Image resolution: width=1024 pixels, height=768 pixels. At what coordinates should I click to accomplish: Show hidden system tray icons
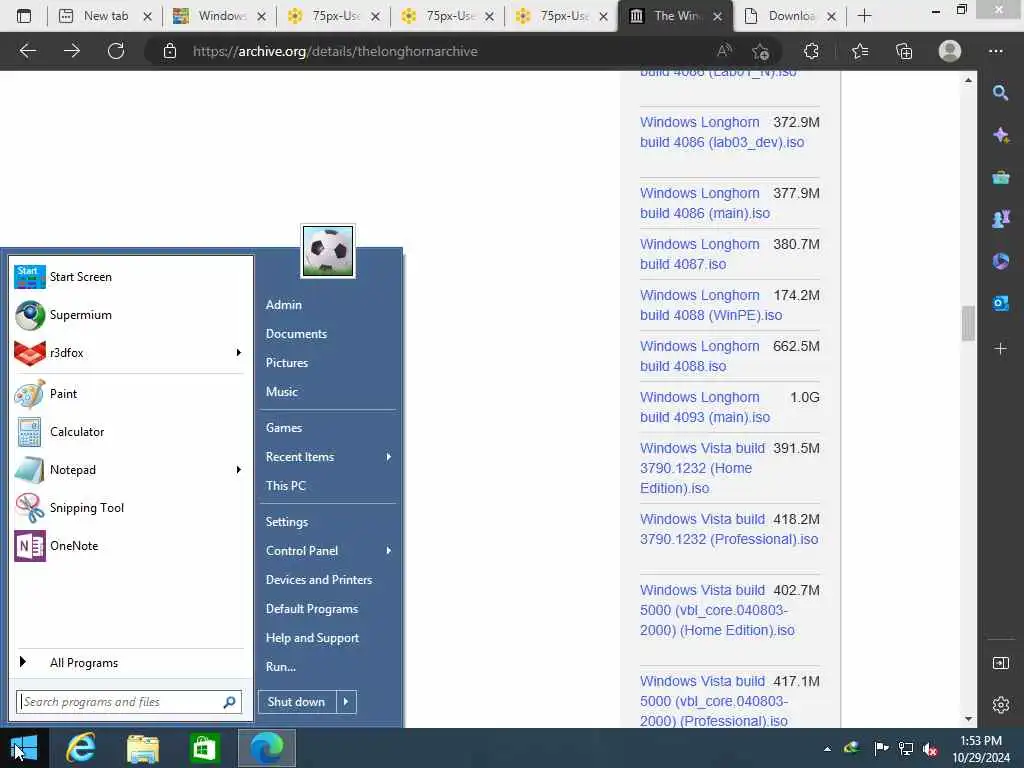pos(827,749)
